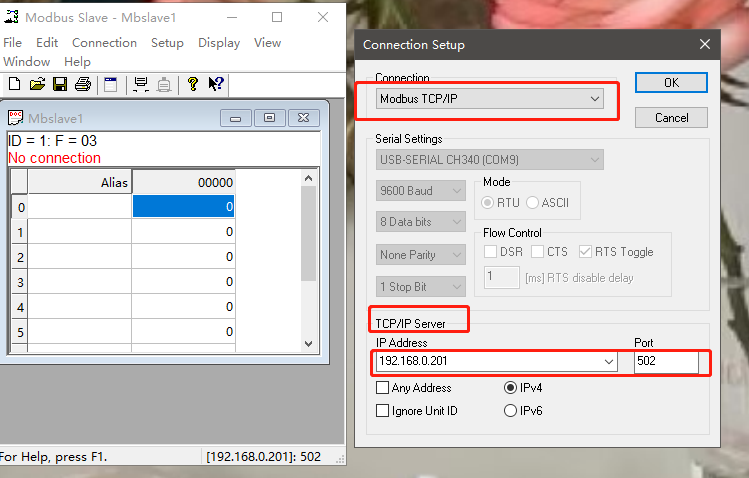The width and height of the screenshot is (749, 478).
Task: Select the ASCII mode radio button
Action: pyautogui.click(x=532, y=203)
